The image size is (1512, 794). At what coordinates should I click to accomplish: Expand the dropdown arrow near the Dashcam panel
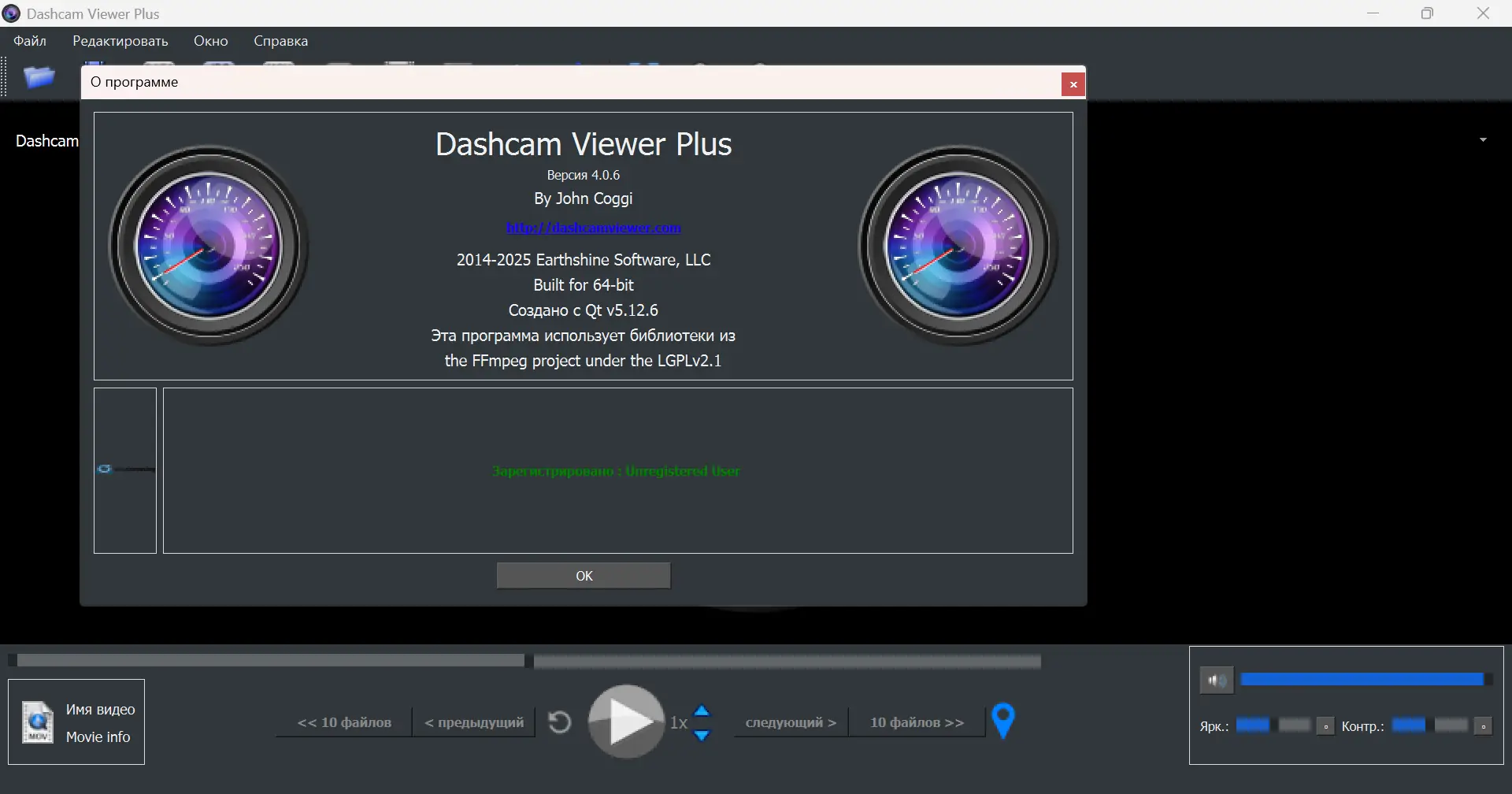tap(1484, 139)
